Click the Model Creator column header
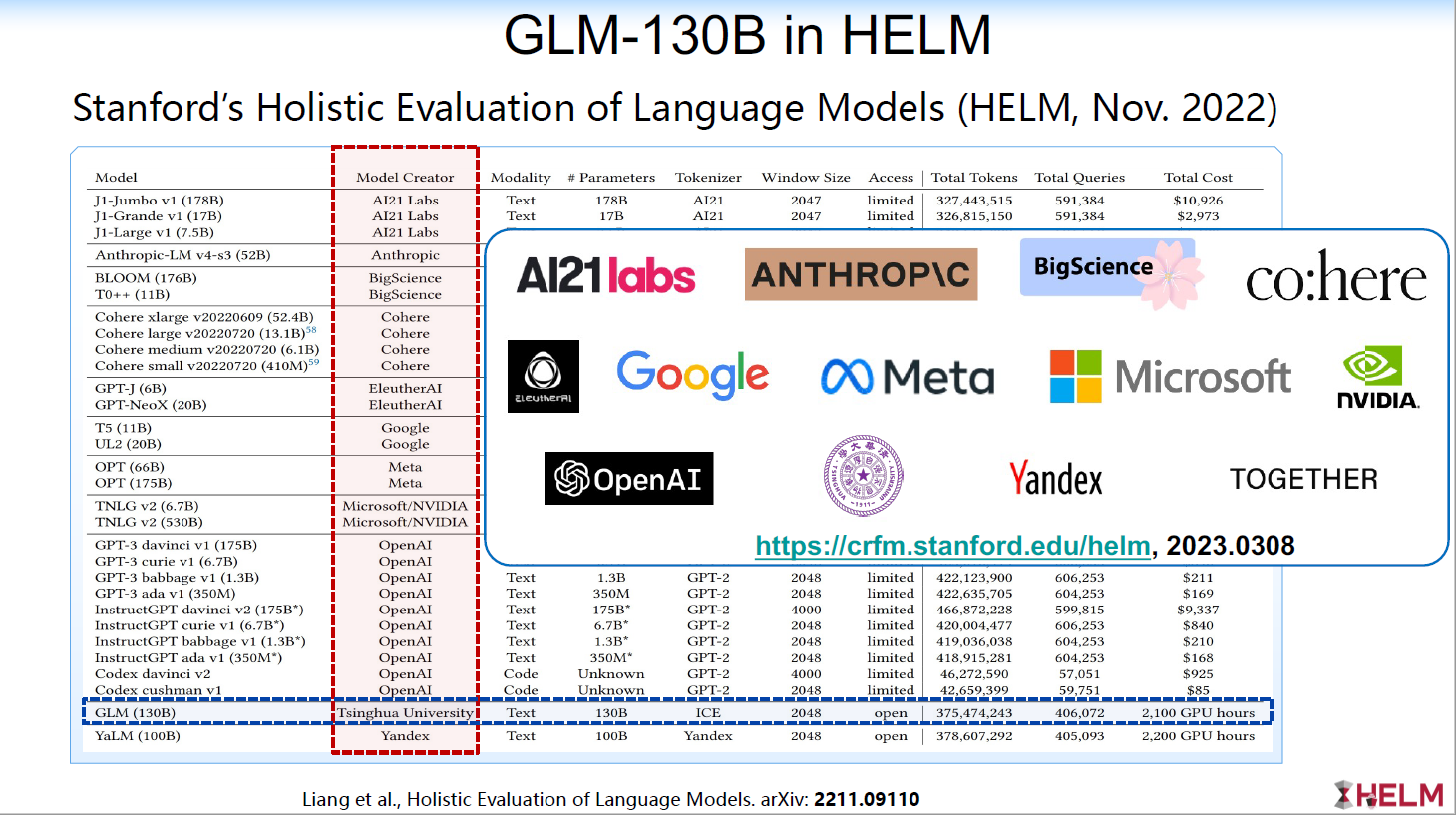Screen dimensions: 1456x815 pyautogui.click(x=405, y=177)
